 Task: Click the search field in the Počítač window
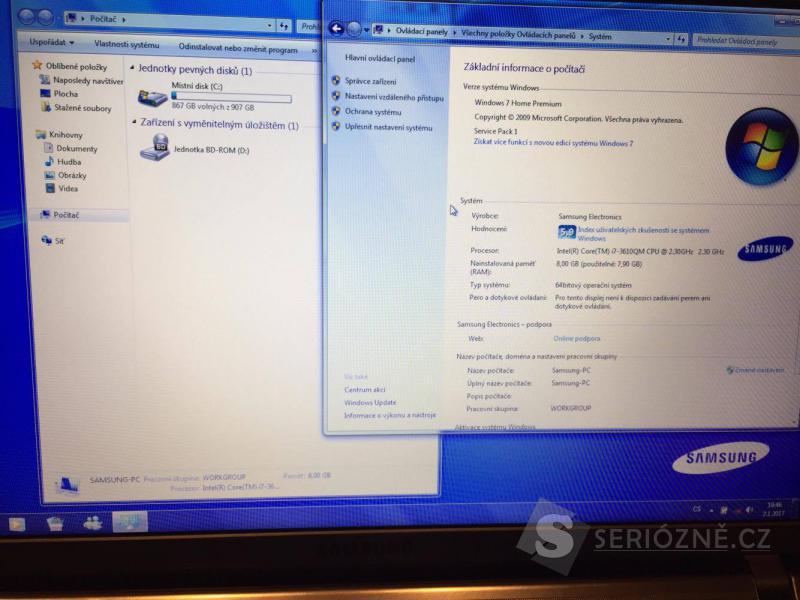tap(308, 26)
